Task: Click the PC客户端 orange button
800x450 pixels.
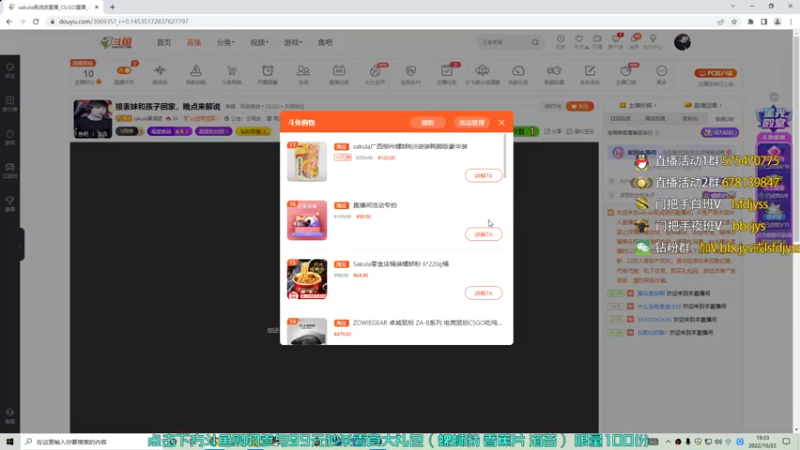Action: click(x=715, y=73)
